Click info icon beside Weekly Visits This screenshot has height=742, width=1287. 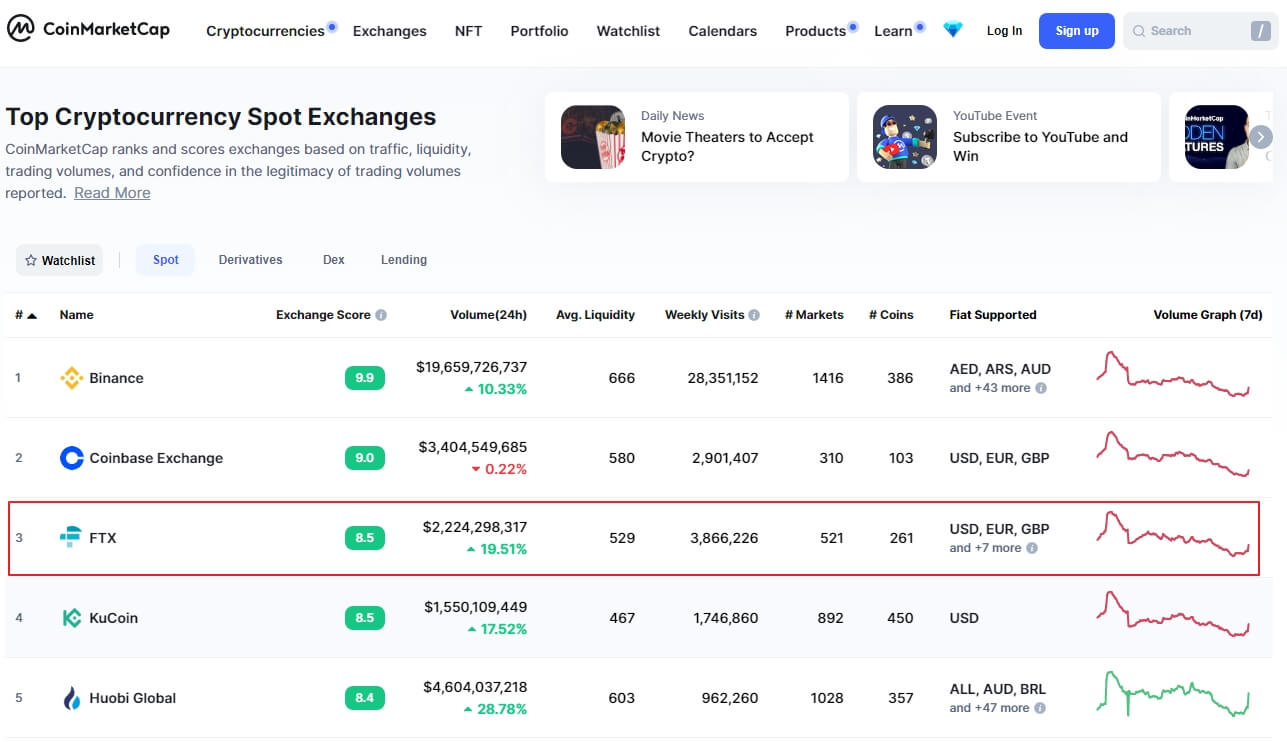click(754, 315)
